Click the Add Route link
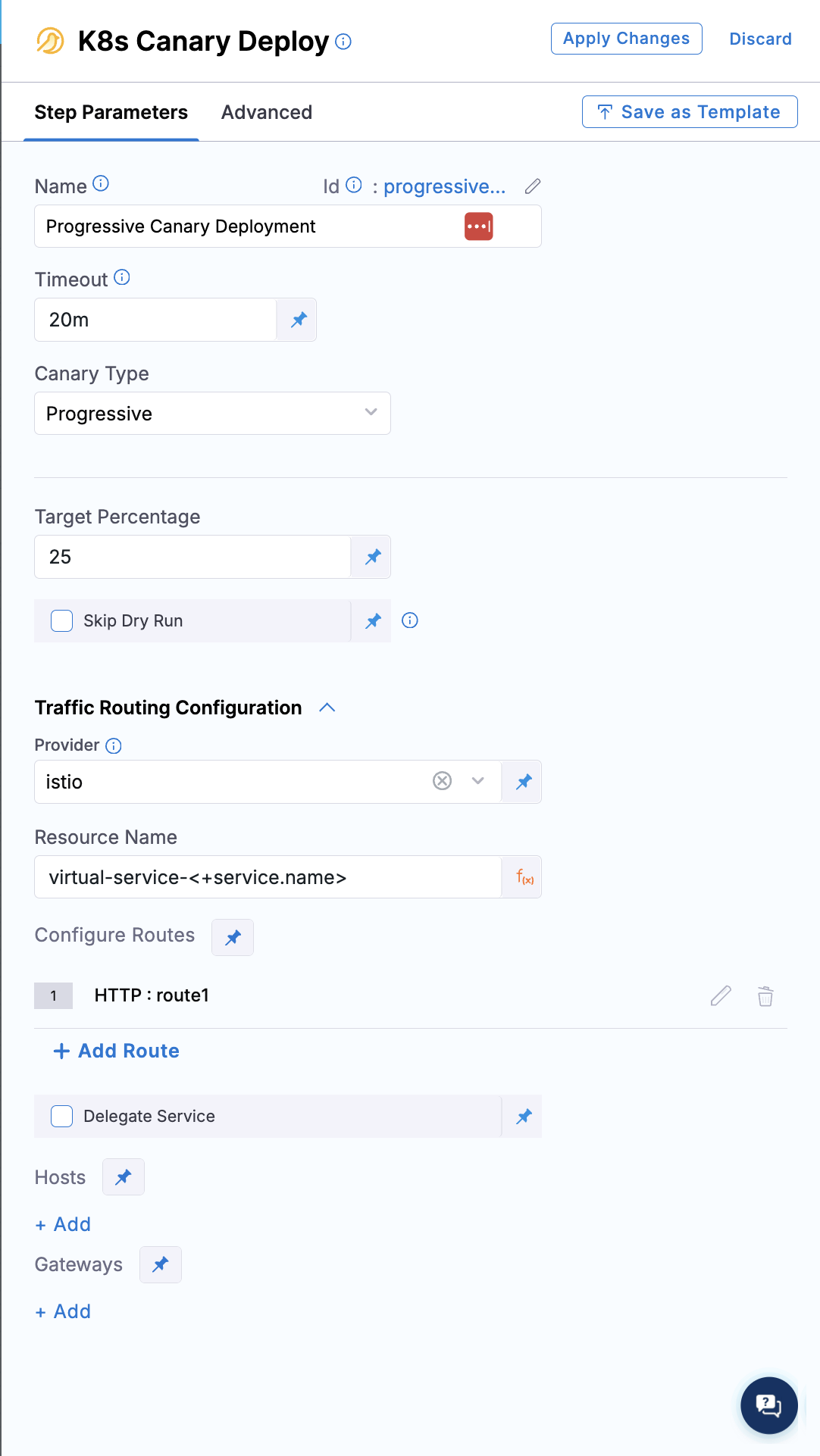The height and width of the screenshot is (1456, 820). (x=117, y=1051)
